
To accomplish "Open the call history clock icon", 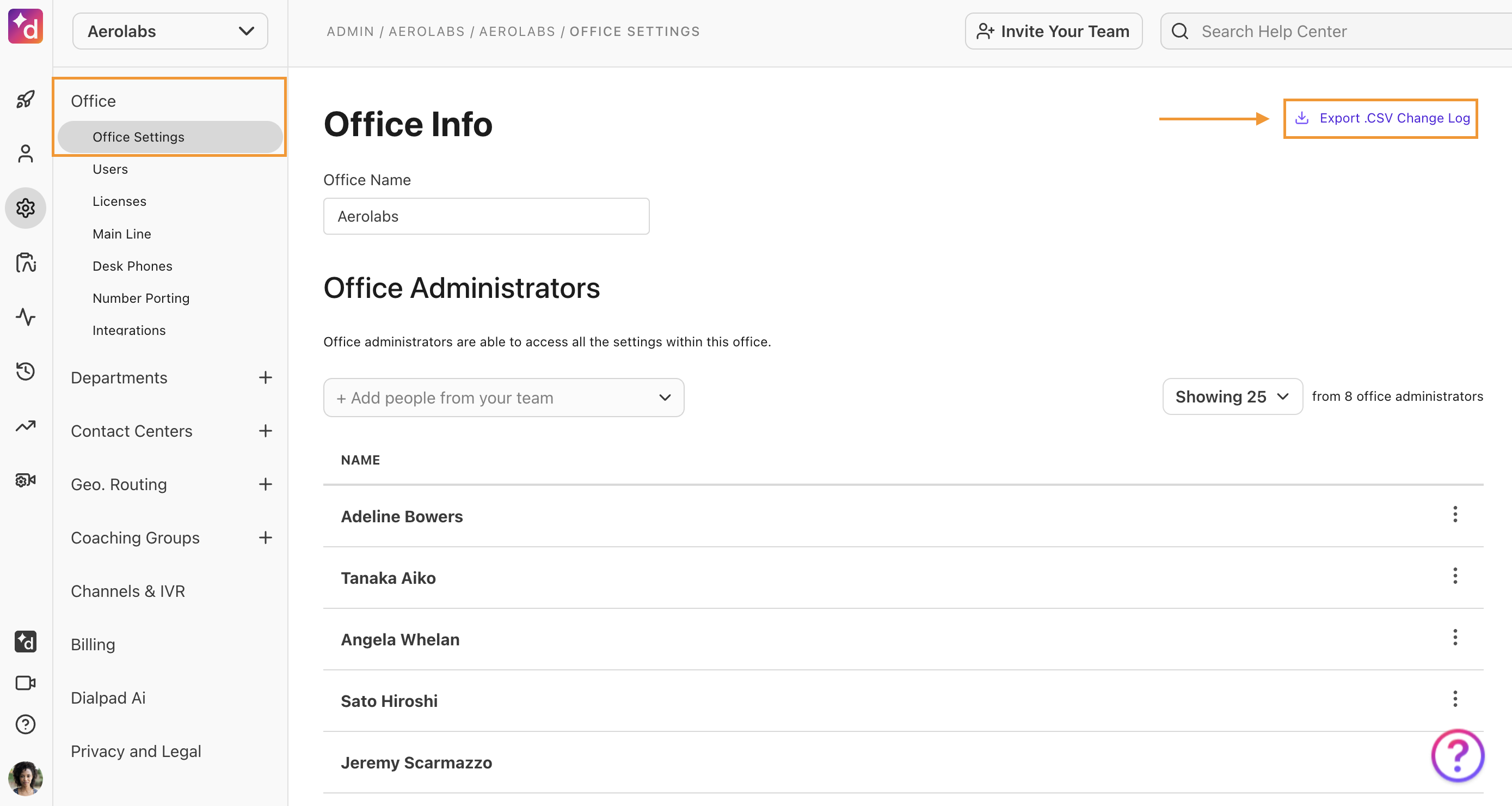I will pyautogui.click(x=25, y=371).
